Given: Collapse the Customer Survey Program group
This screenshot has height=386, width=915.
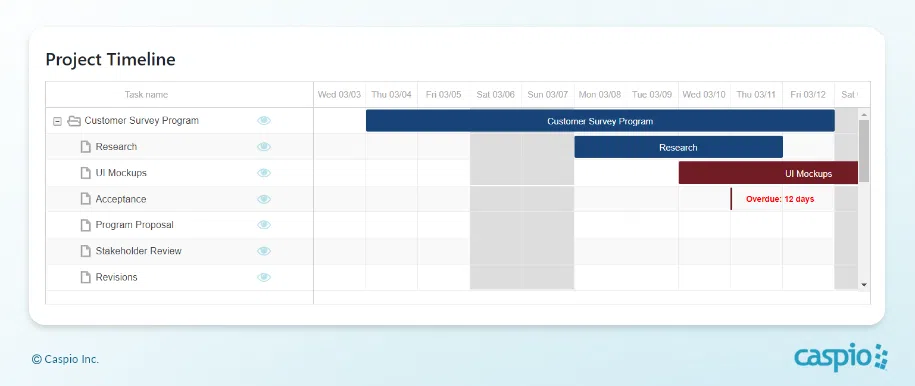Looking at the screenshot, I should pos(57,121).
